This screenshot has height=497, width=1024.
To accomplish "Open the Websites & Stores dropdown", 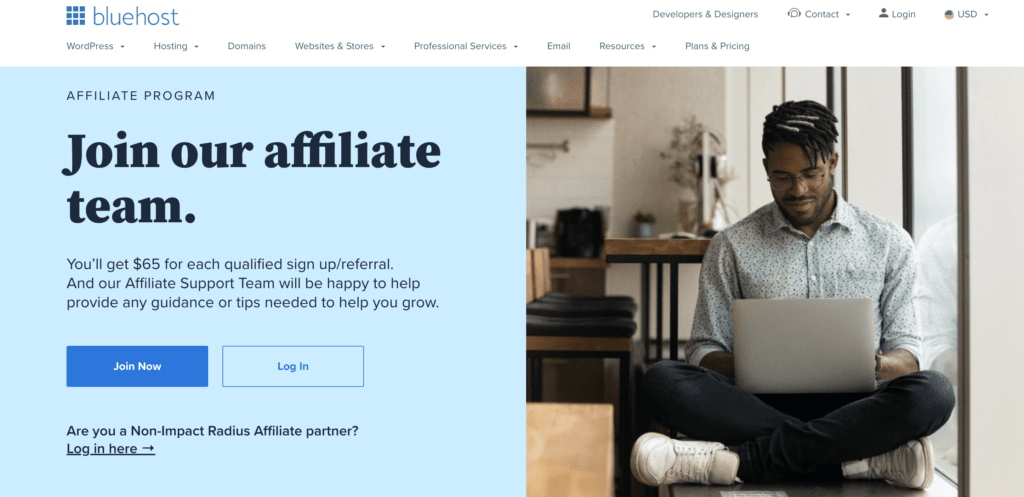I will click(x=340, y=46).
